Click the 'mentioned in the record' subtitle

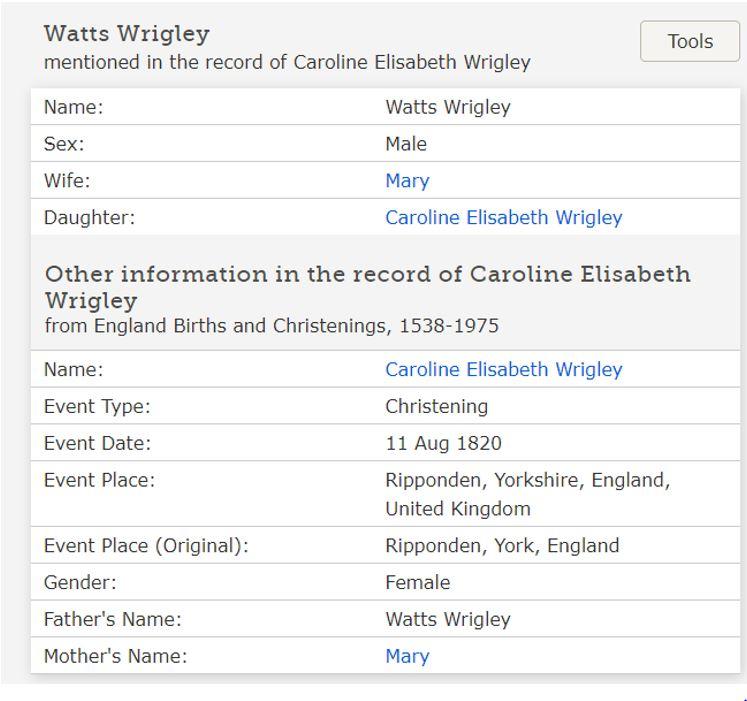pos(287,63)
